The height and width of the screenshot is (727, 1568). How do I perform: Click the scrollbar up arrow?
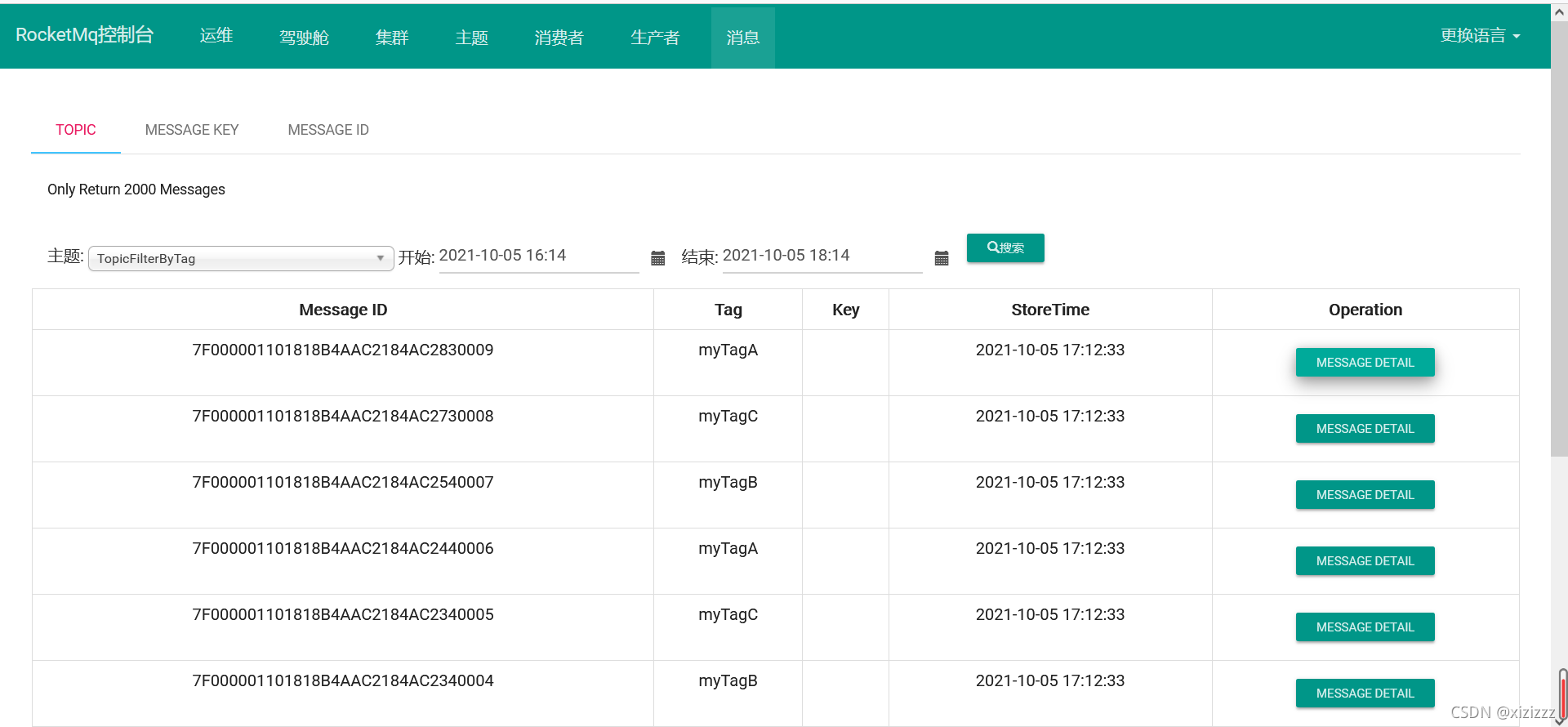(1559, 12)
